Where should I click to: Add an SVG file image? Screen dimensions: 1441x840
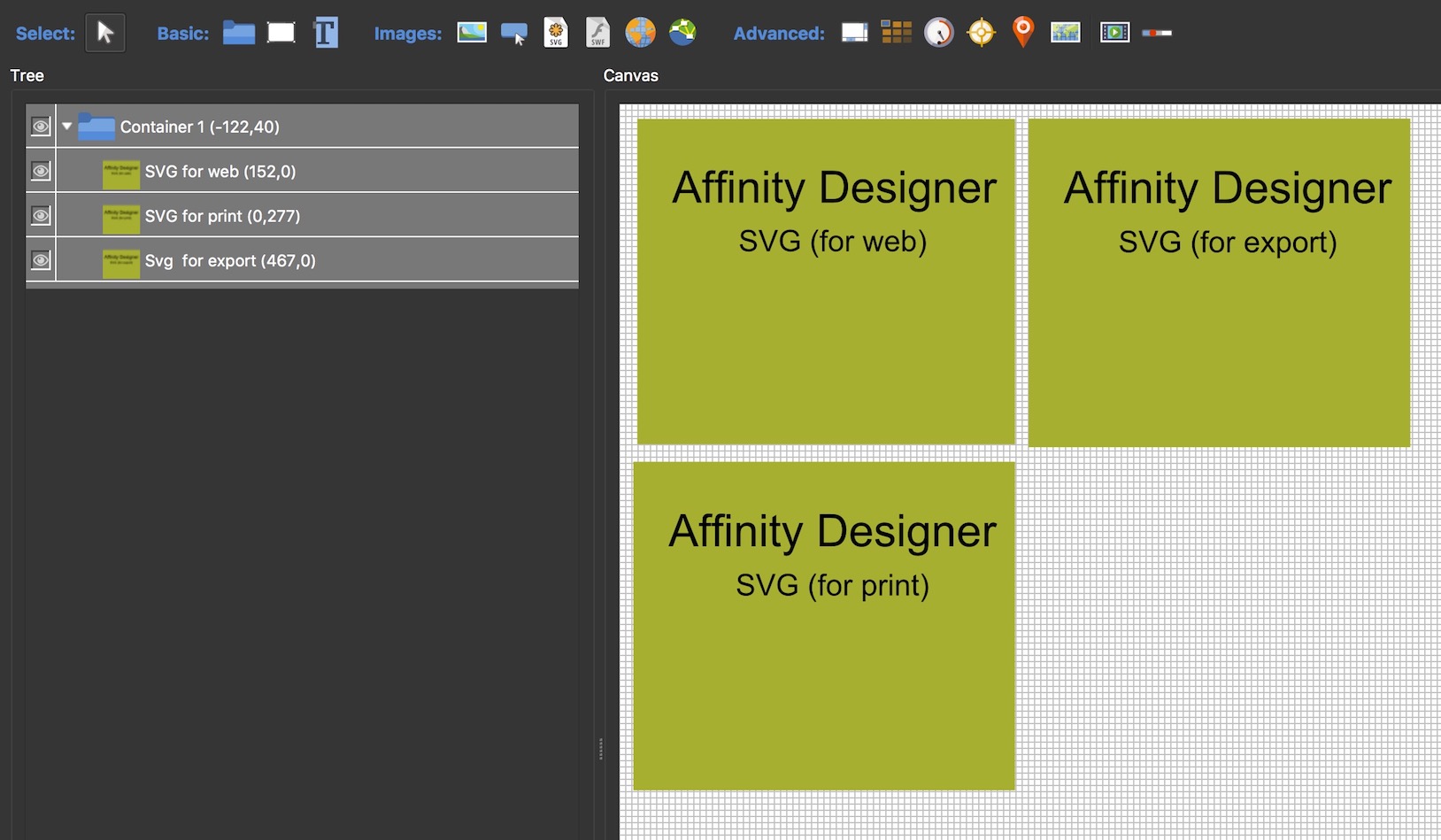click(556, 33)
